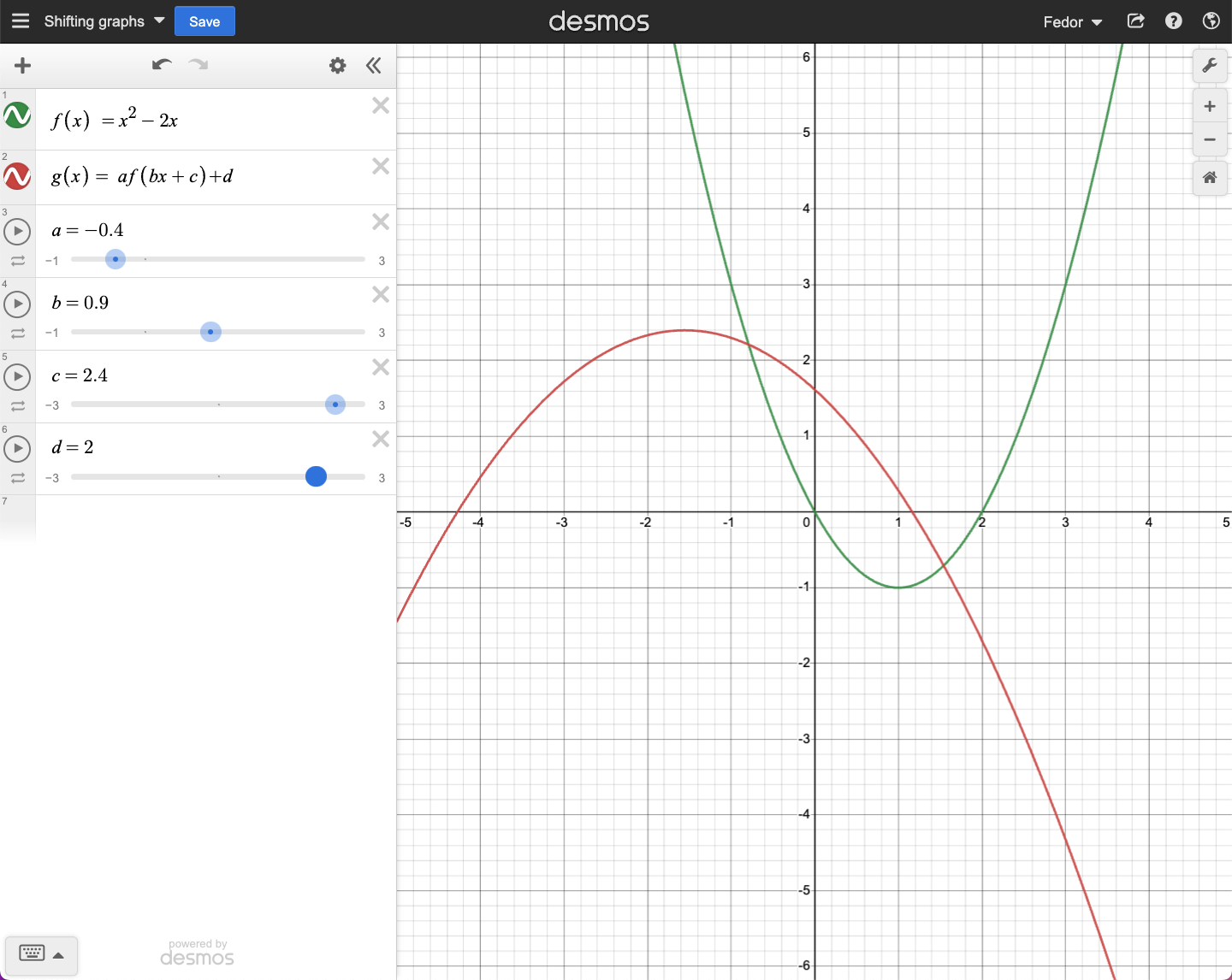Expand the add item plus menu
Viewport: 1232px width, 980px height.
pos(23,66)
